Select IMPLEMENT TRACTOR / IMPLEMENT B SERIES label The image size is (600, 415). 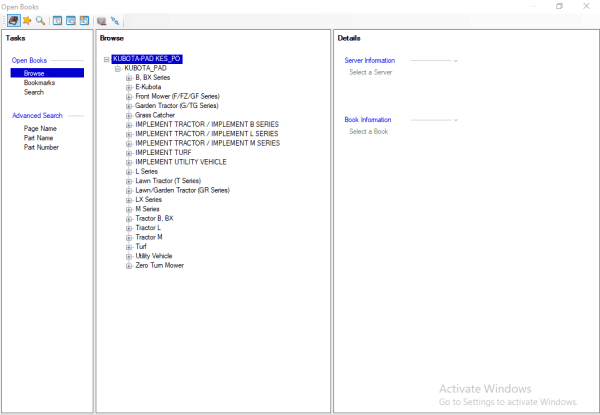[207, 124]
